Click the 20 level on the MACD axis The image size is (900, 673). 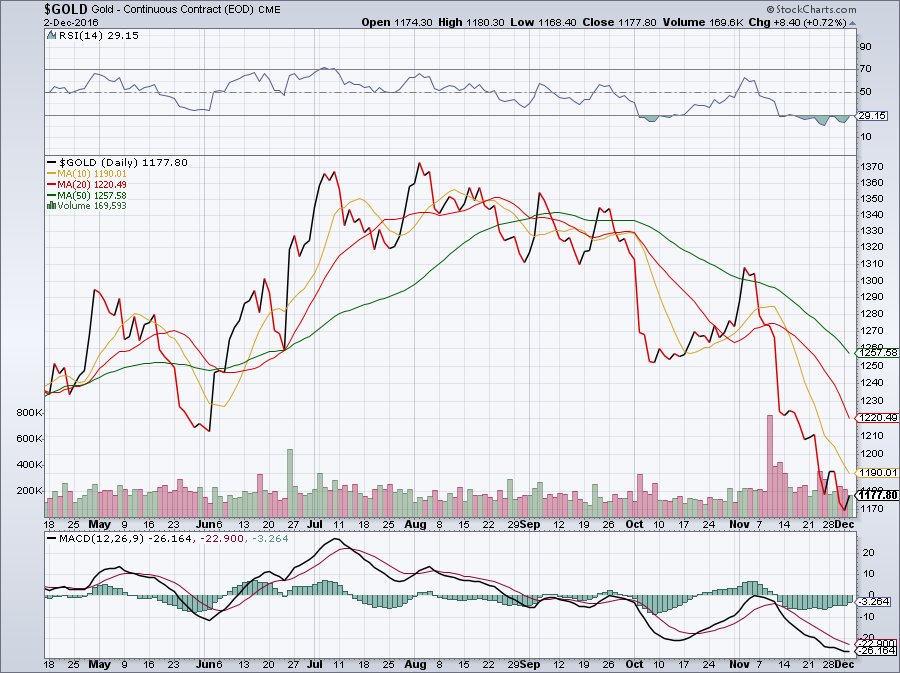868,553
